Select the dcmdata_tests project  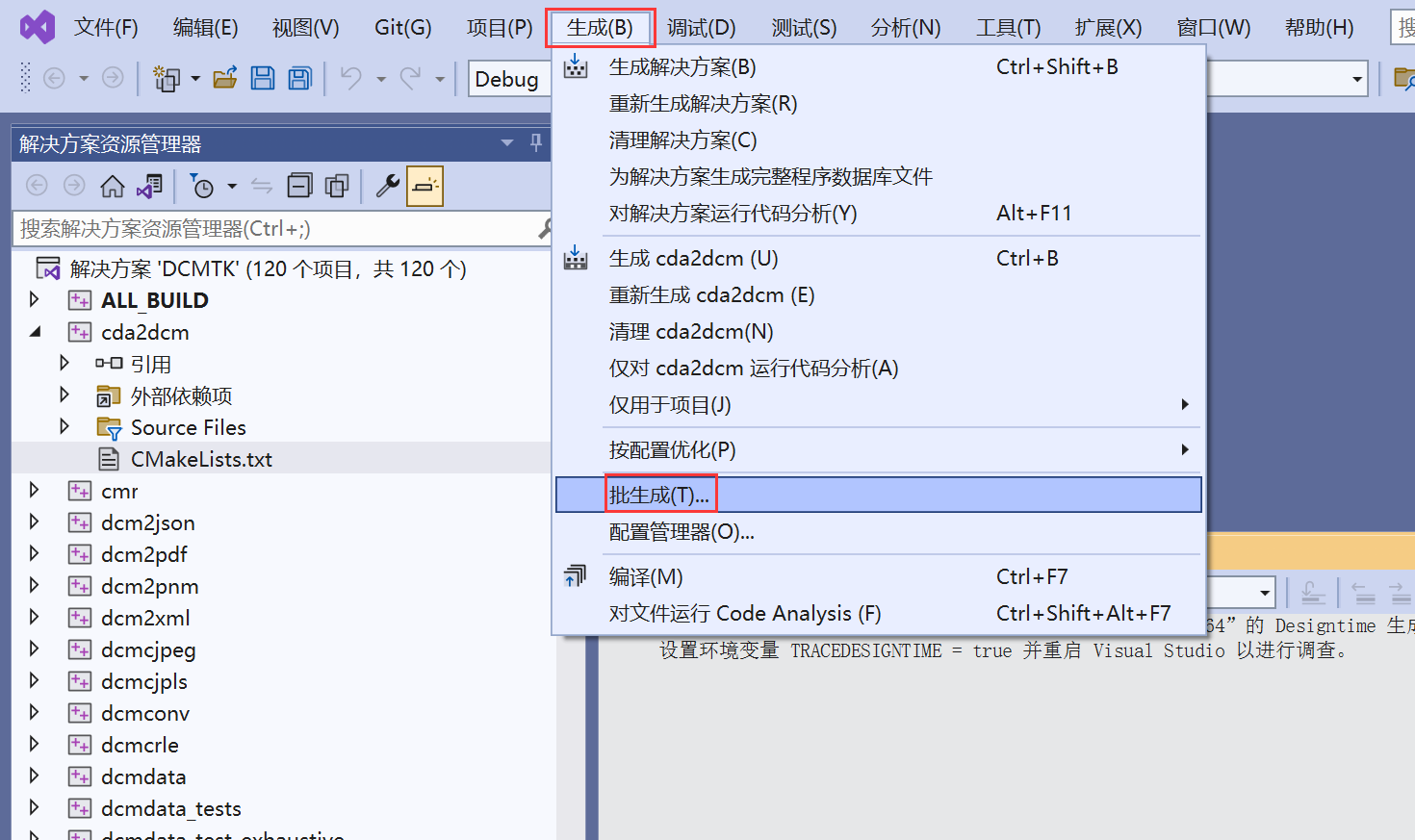171,808
